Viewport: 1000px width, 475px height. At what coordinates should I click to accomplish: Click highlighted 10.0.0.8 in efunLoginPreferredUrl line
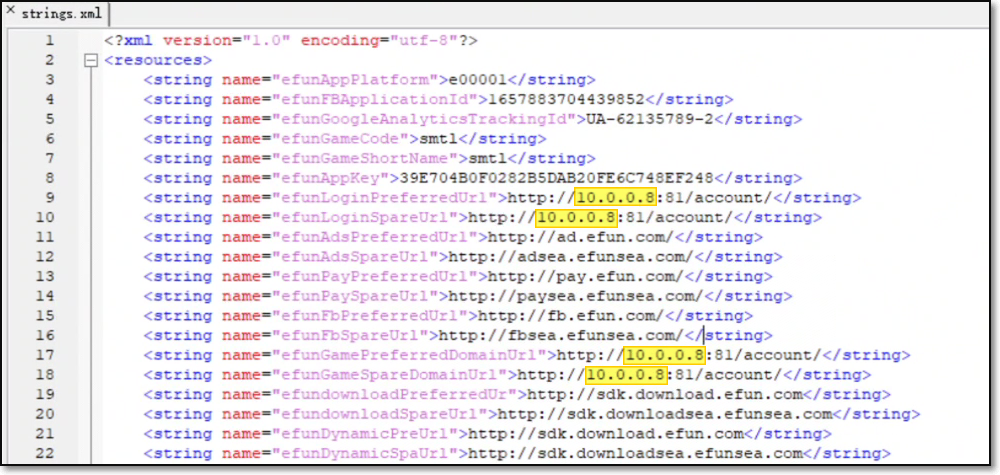(615, 198)
